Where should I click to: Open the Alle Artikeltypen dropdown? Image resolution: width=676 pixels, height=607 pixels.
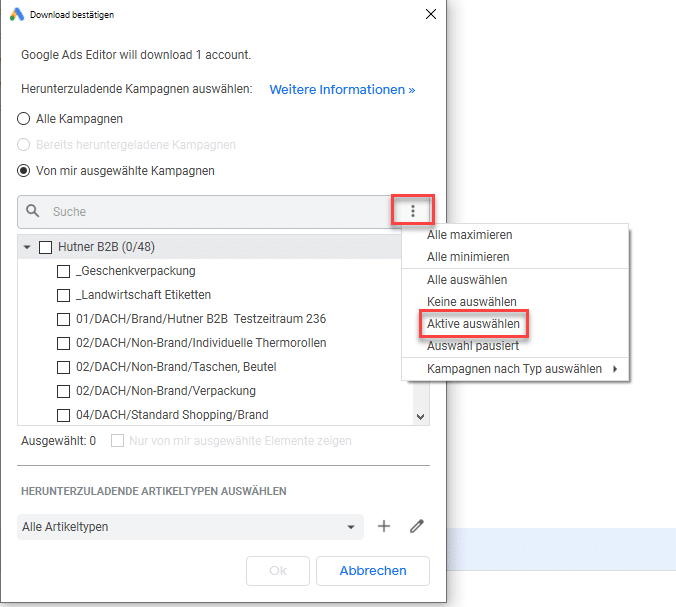(190, 526)
